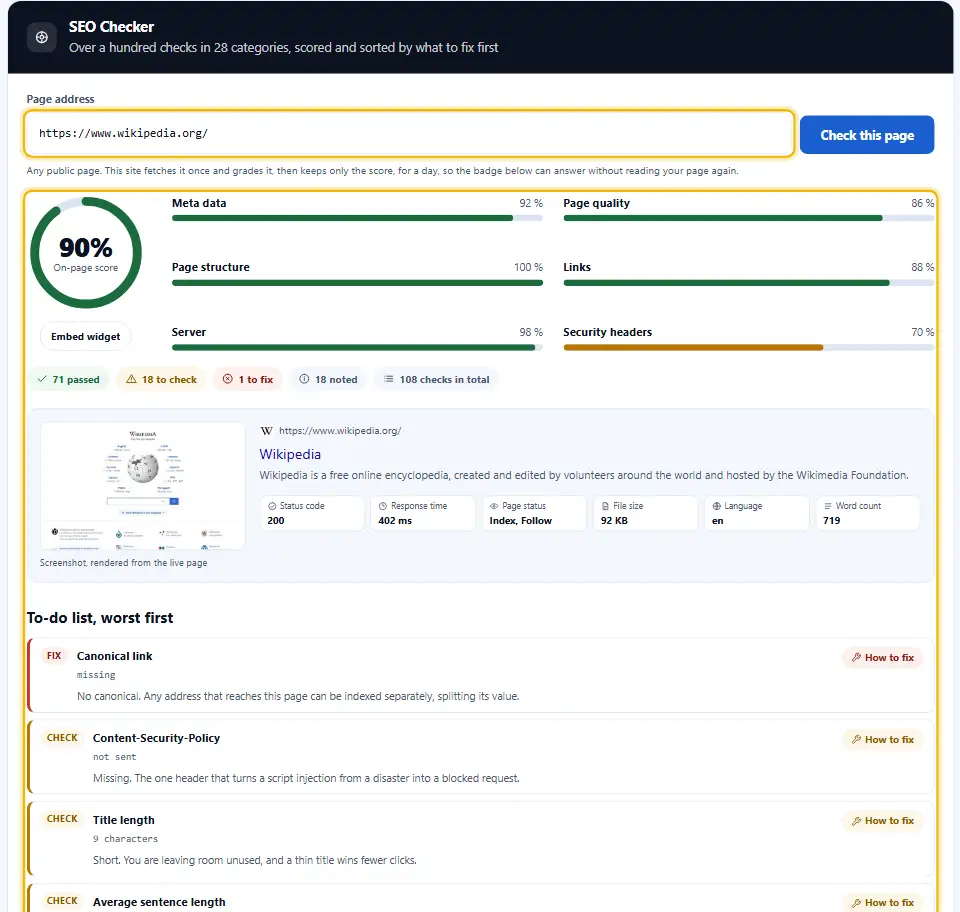This screenshot has height=912, width=960.
Task: Select the 1 to fix filter chip
Action: click(x=248, y=379)
